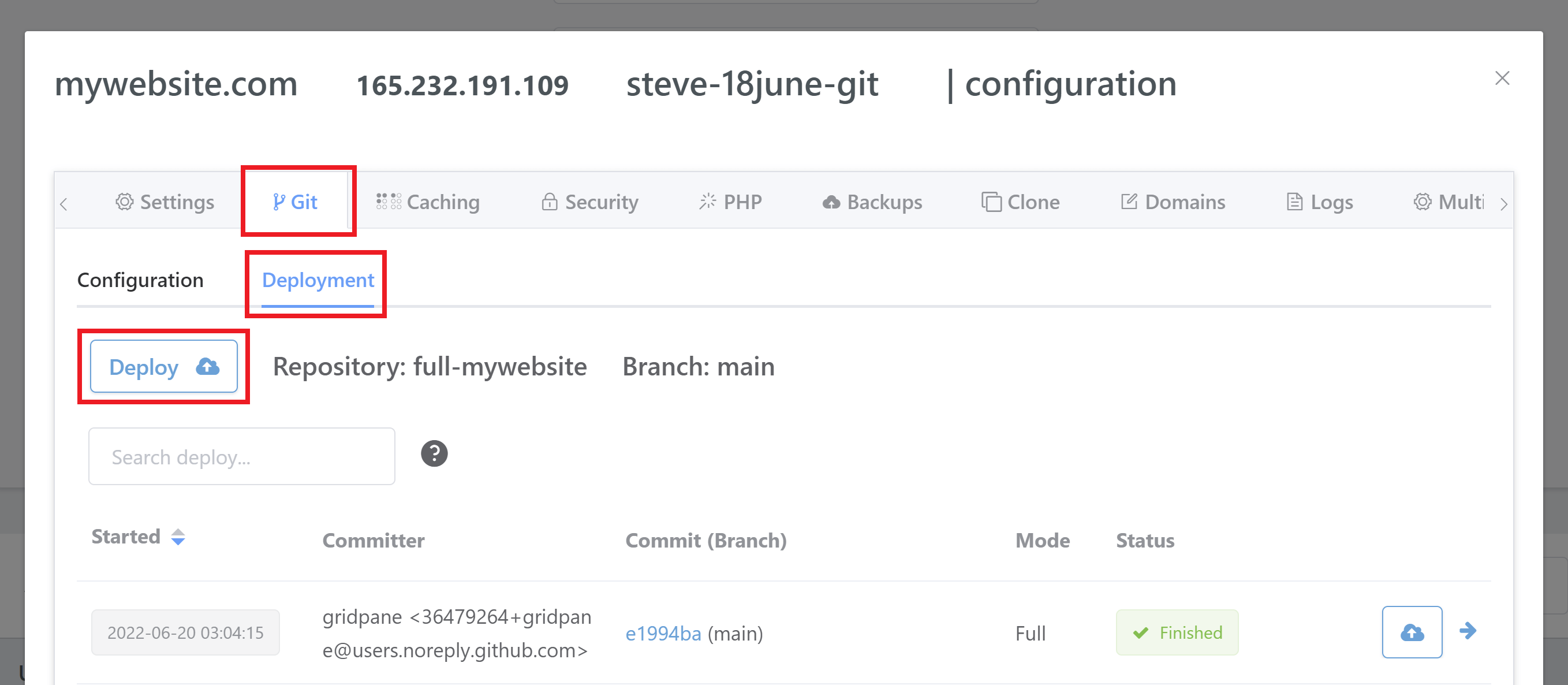Image resolution: width=1568 pixels, height=685 pixels.
Task: Open the Domains tab
Action: click(1173, 202)
